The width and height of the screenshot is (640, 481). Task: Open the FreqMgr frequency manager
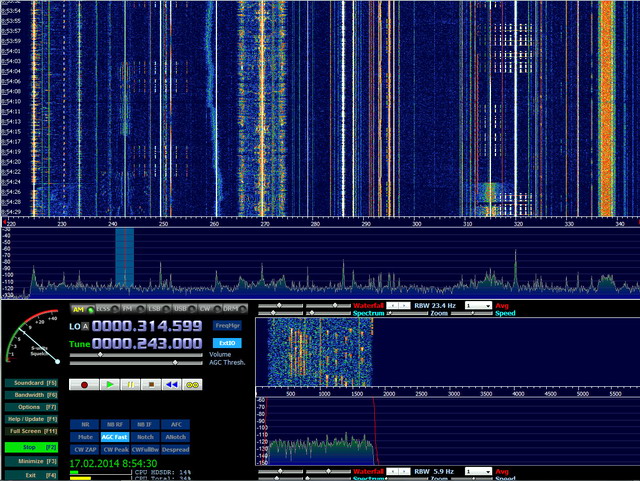coord(227,326)
